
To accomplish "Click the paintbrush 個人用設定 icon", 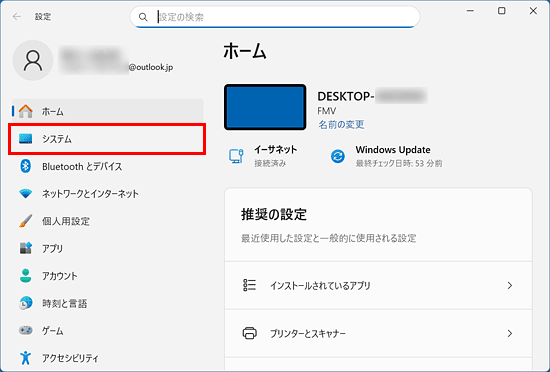I will click(25, 221).
